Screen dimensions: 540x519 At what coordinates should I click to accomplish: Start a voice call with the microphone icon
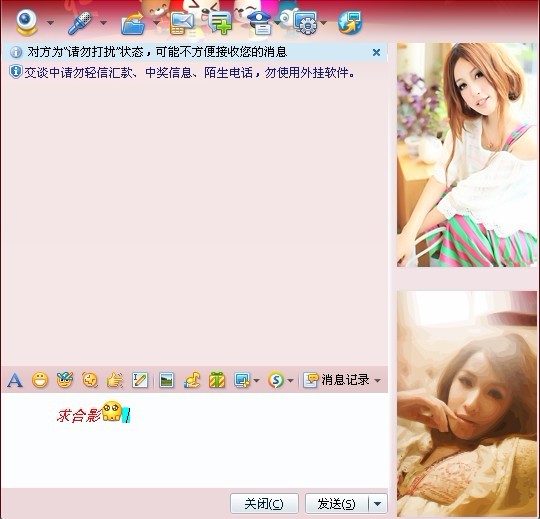(80, 23)
